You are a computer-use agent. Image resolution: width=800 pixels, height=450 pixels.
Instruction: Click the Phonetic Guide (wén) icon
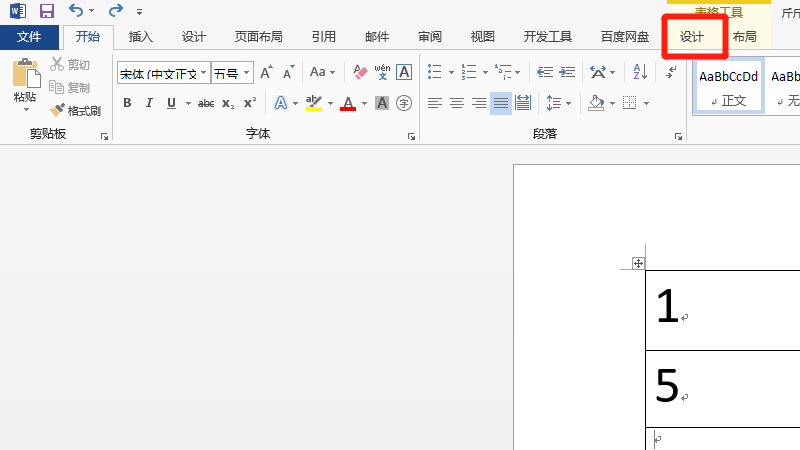tap(382, 72)
